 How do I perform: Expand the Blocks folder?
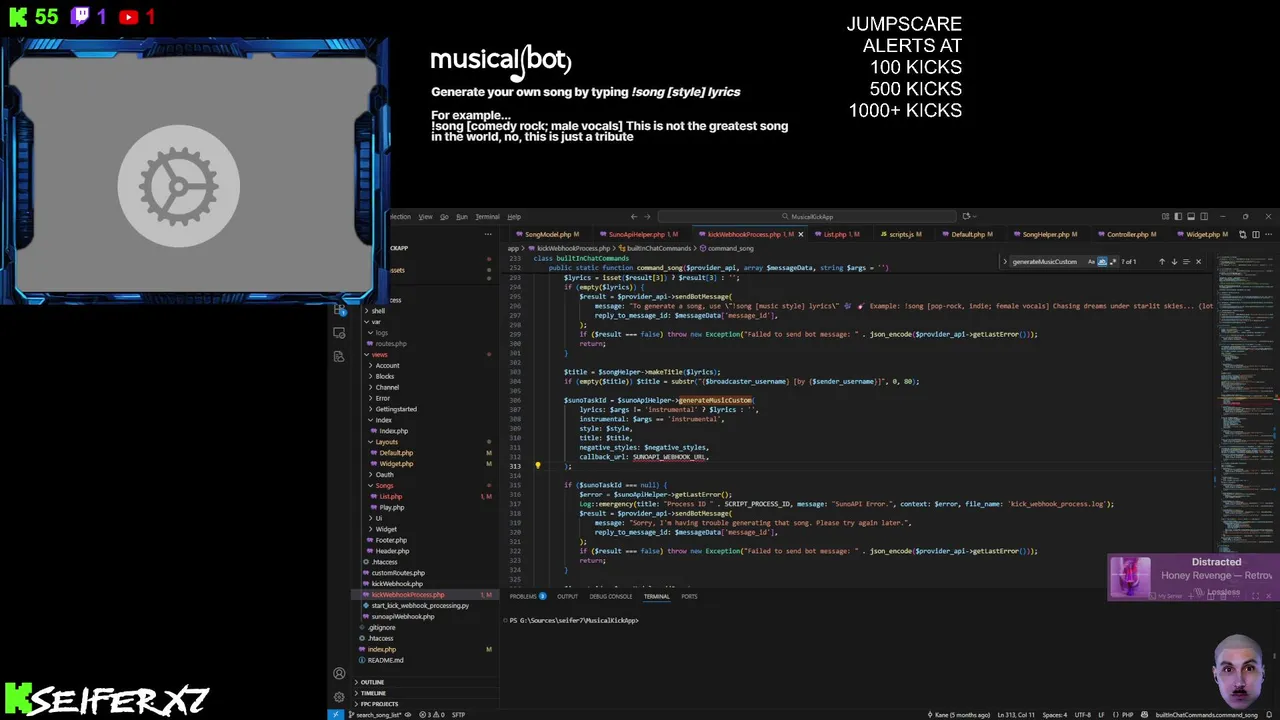pos(385,376)
